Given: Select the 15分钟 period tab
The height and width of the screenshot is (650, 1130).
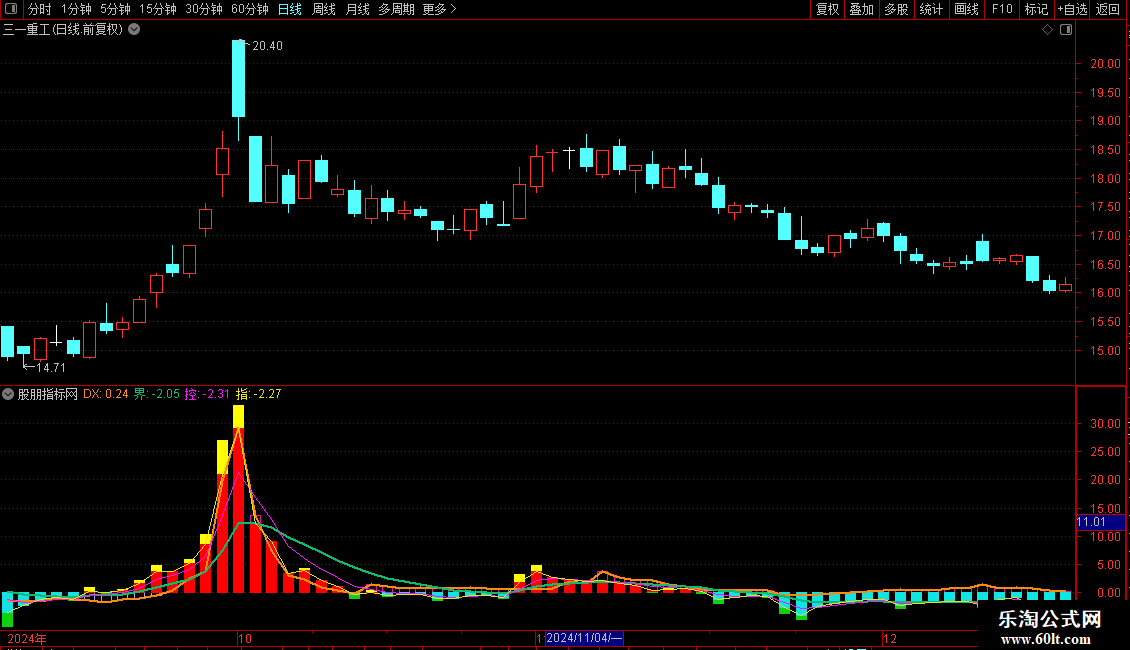Looking at the screenshot, I should pos(158,9).
